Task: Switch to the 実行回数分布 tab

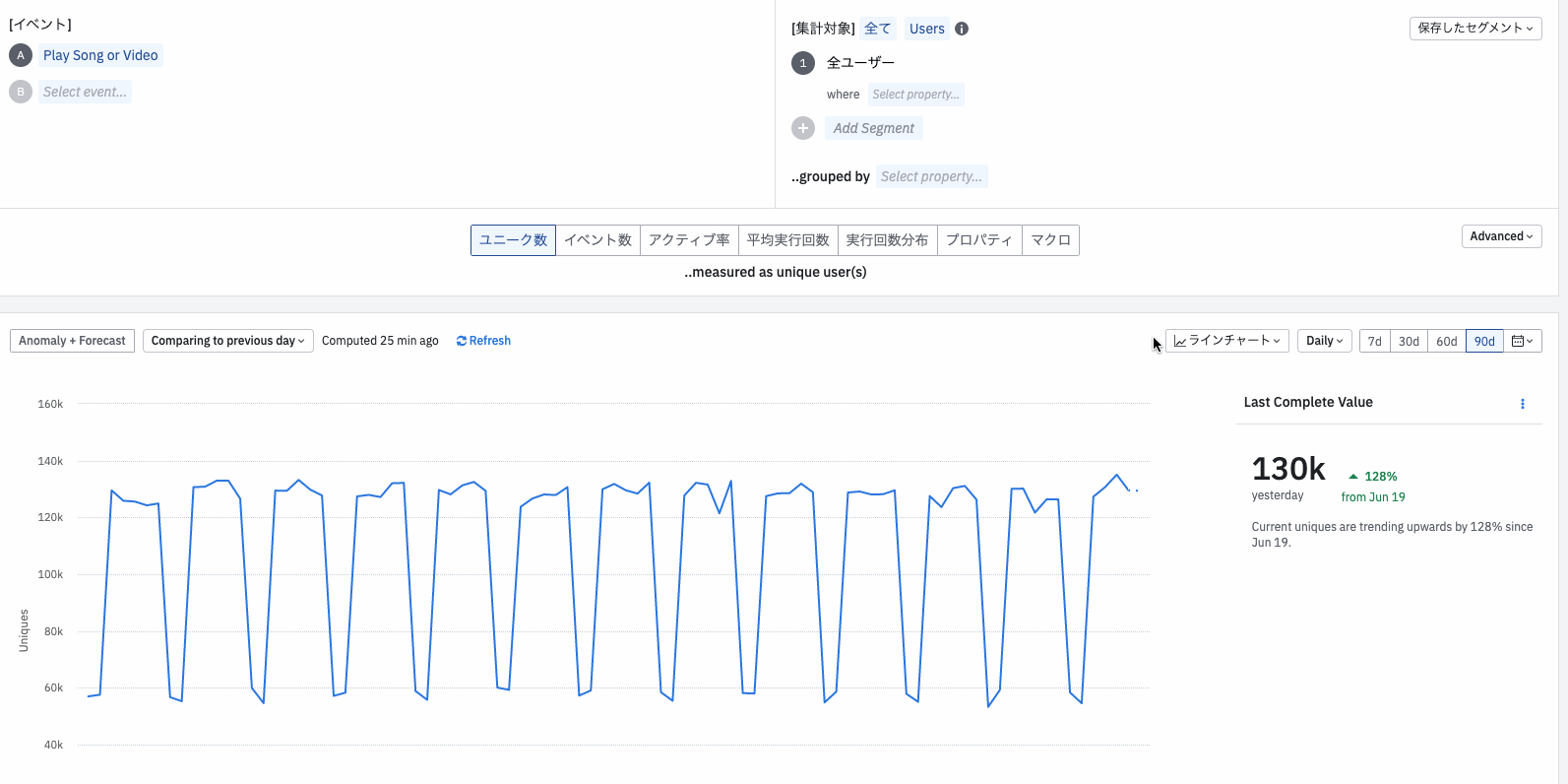Action: (887, 240)
